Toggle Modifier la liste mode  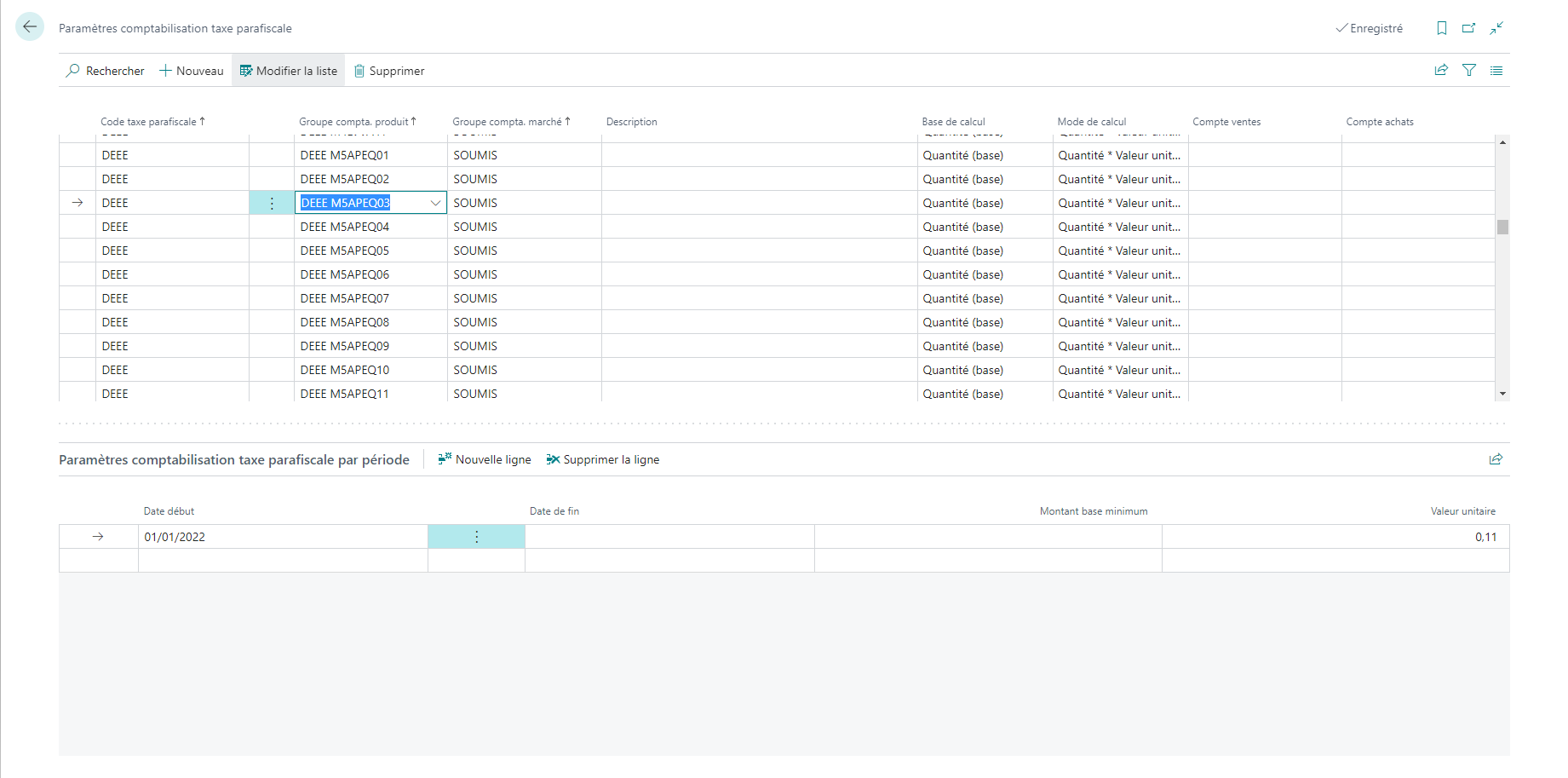click(x=289, y=71)
